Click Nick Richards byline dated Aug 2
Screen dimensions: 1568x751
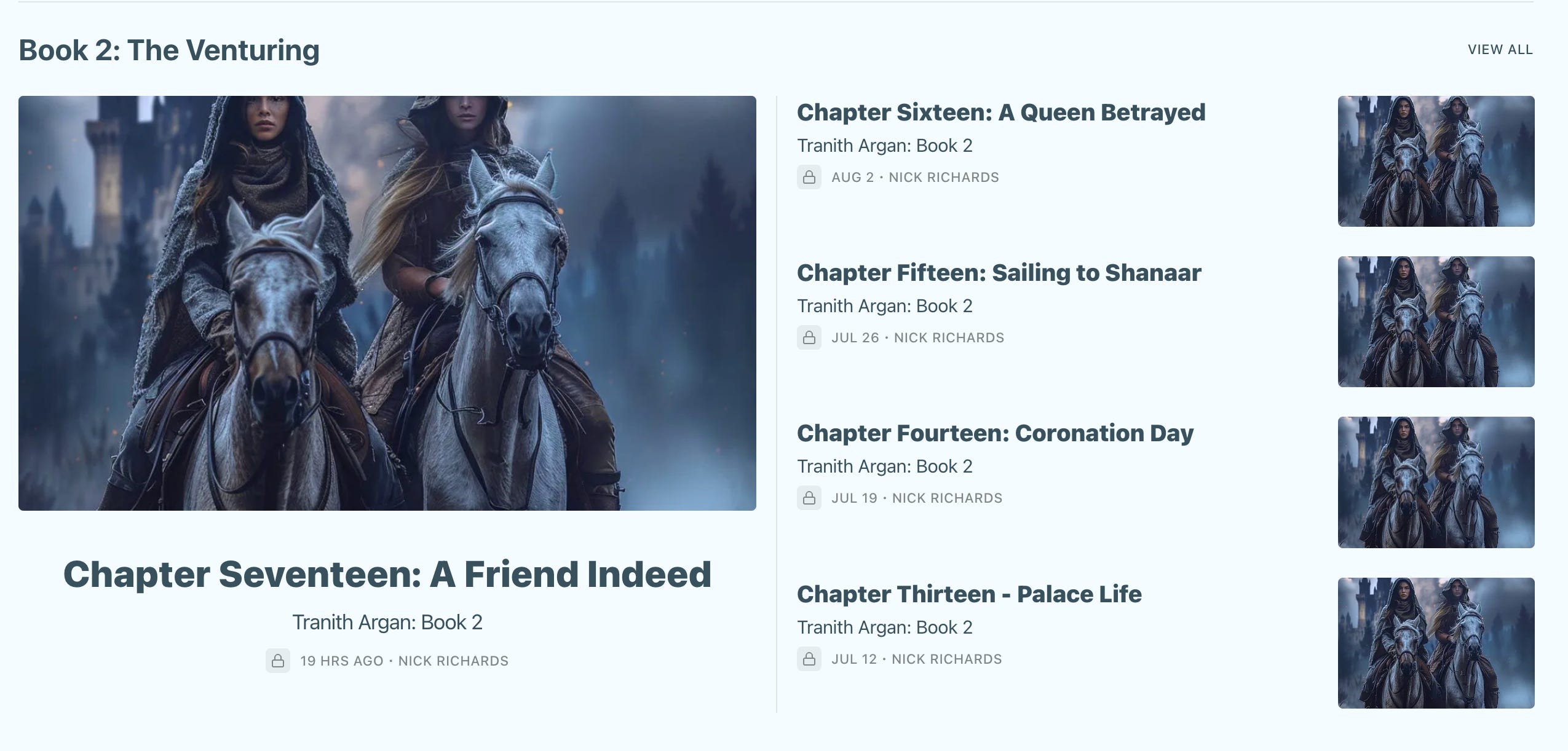[944, 177]
